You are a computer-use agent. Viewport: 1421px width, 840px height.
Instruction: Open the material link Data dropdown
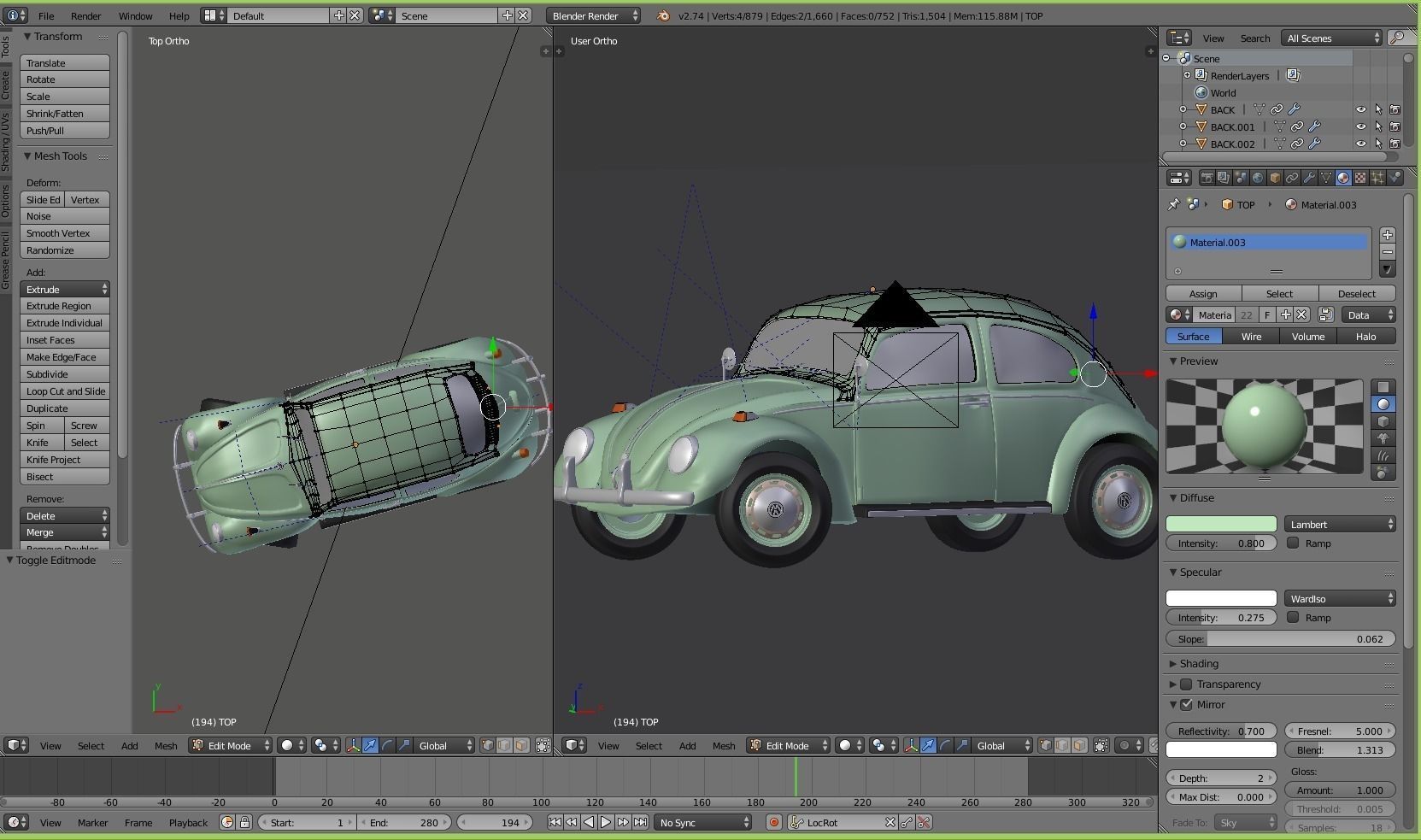coord(1368,314)
